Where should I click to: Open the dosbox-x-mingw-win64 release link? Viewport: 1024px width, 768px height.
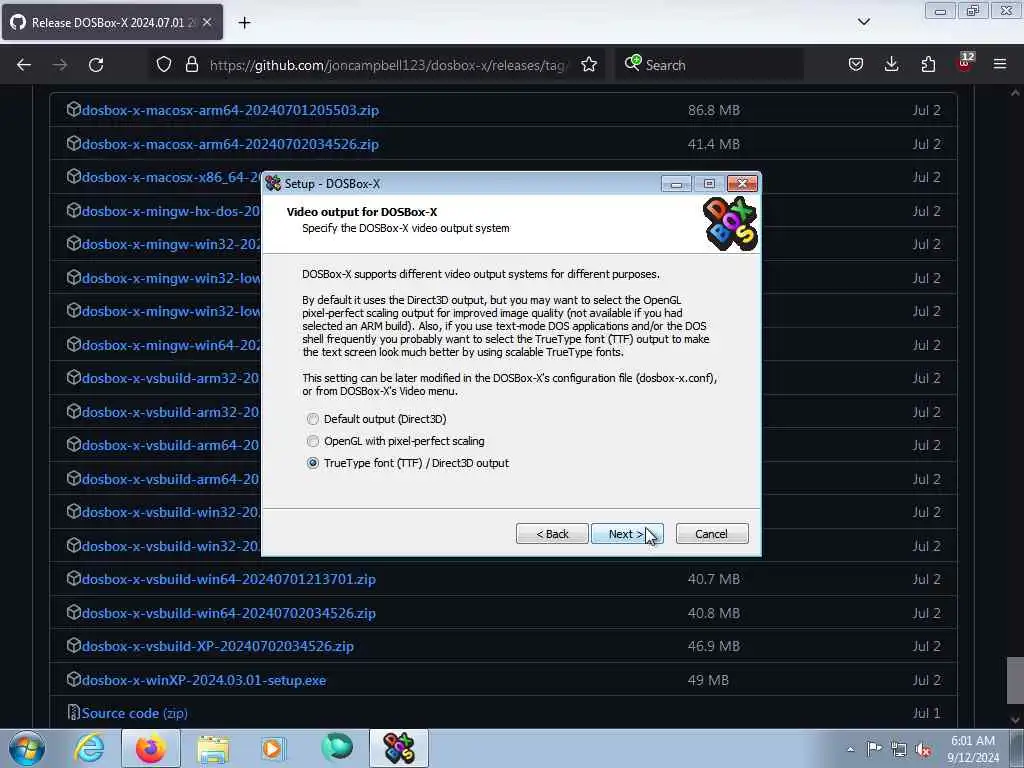coord(171,345)
